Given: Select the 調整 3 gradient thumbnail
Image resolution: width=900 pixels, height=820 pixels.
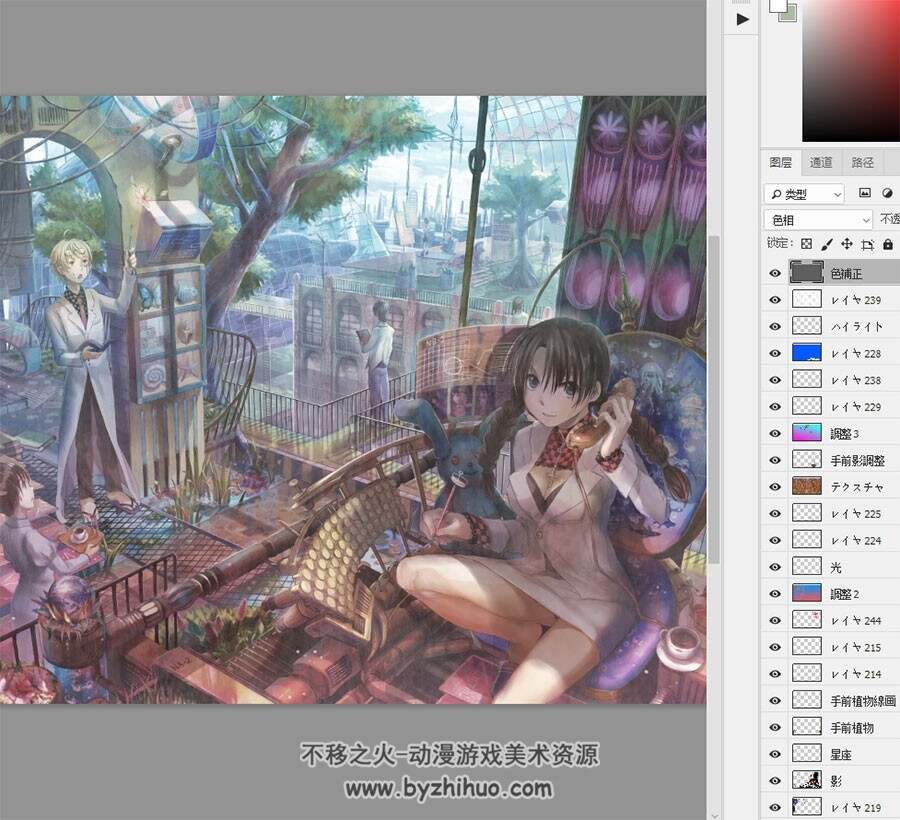Looking at the screenshot, I should [x=806, y=433].
